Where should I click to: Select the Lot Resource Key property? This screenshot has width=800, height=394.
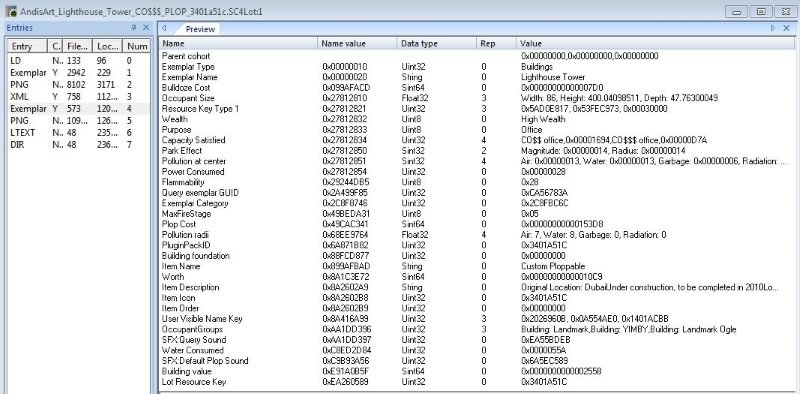click(x=477, y=382)
